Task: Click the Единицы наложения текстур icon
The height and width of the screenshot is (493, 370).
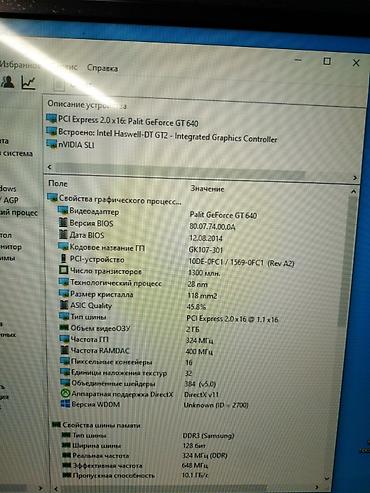Action: [65, 372]
